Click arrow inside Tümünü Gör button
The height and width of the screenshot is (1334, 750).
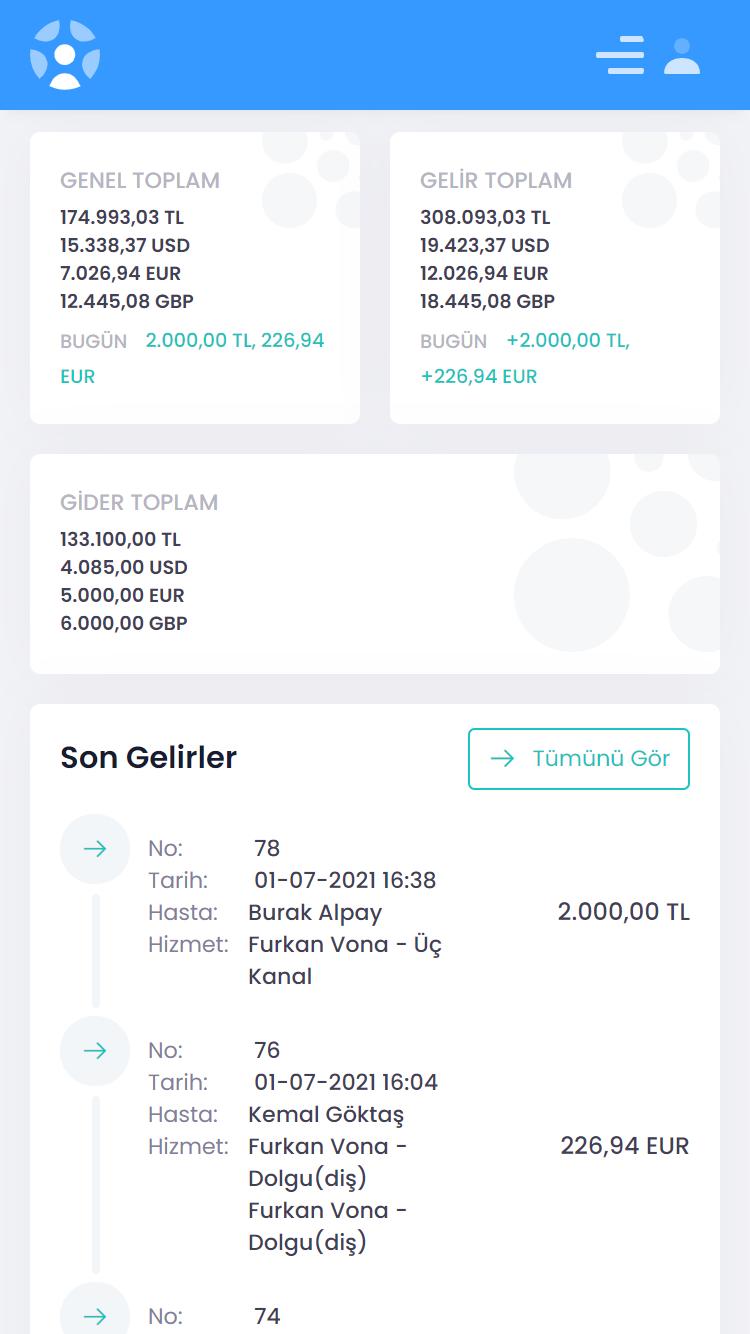coord(502,758)
